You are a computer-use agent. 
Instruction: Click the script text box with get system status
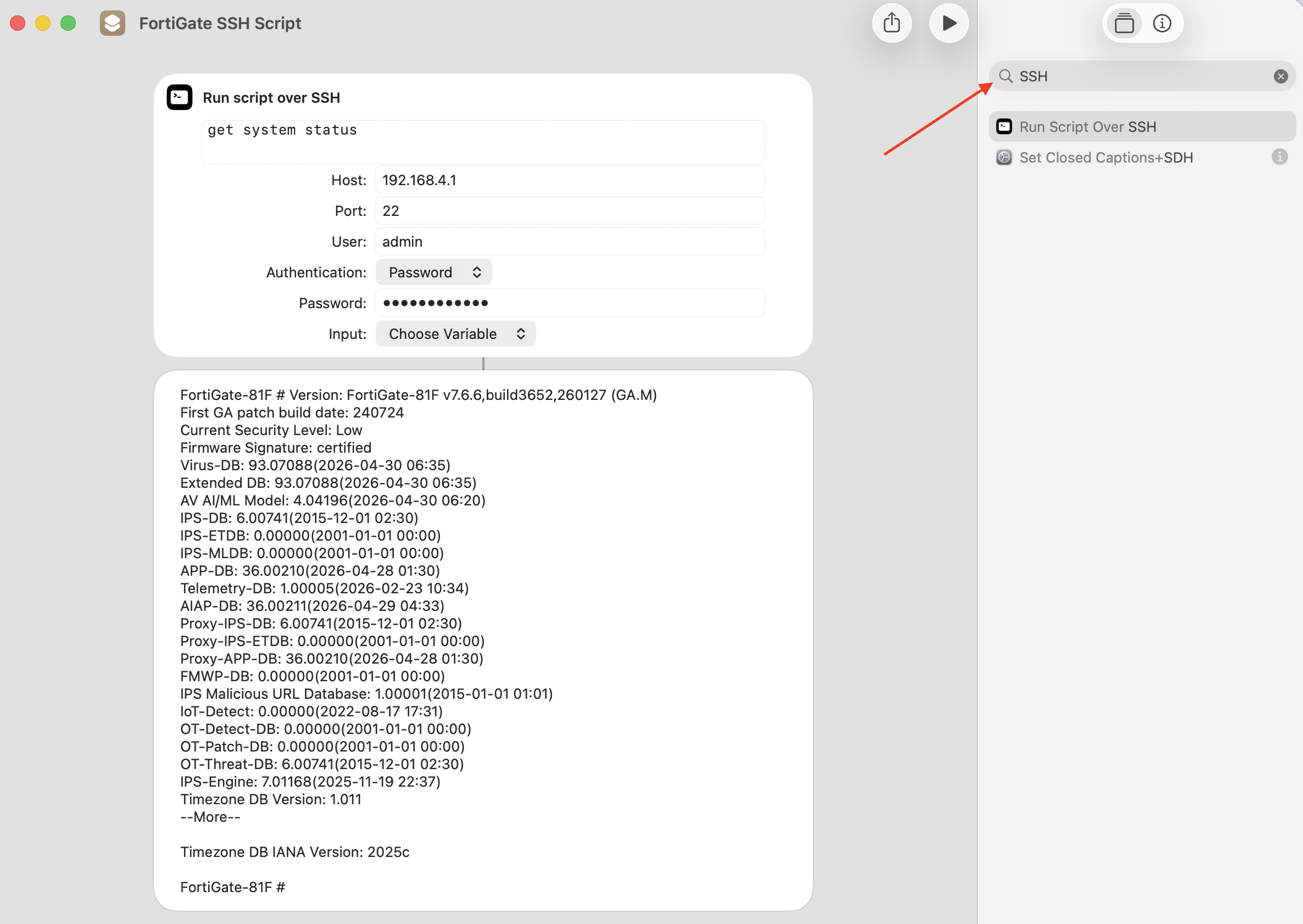coord(483,142)
